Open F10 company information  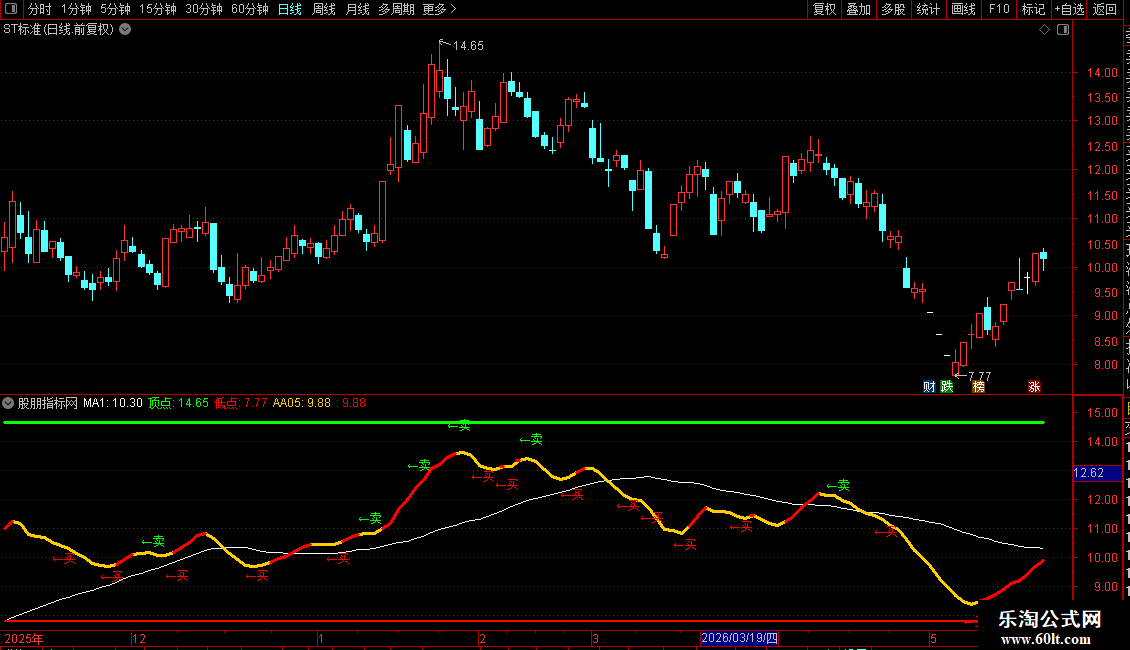999,9
